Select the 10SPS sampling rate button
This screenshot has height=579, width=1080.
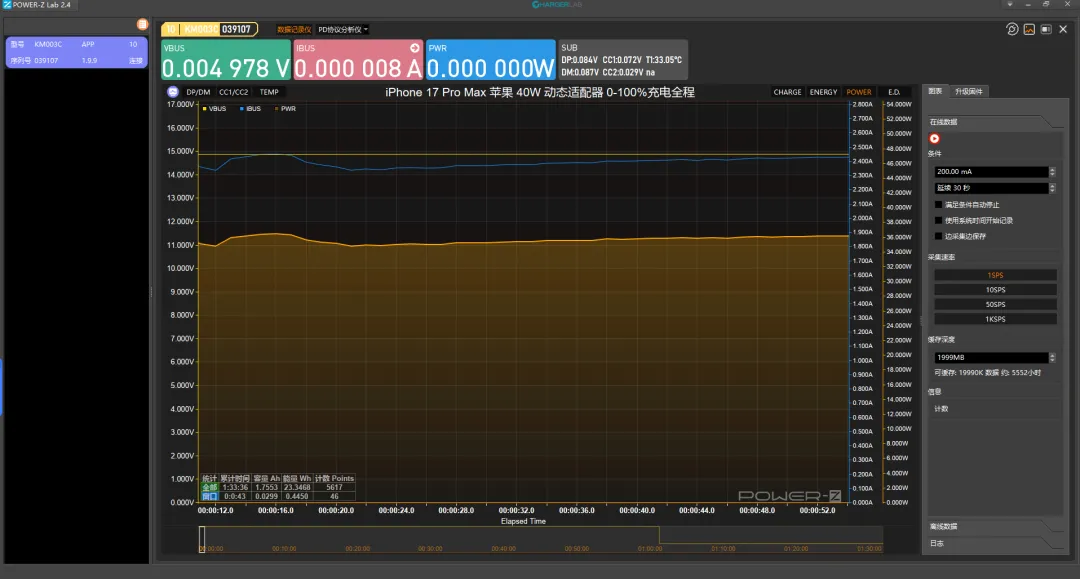[x=995, y=290]
